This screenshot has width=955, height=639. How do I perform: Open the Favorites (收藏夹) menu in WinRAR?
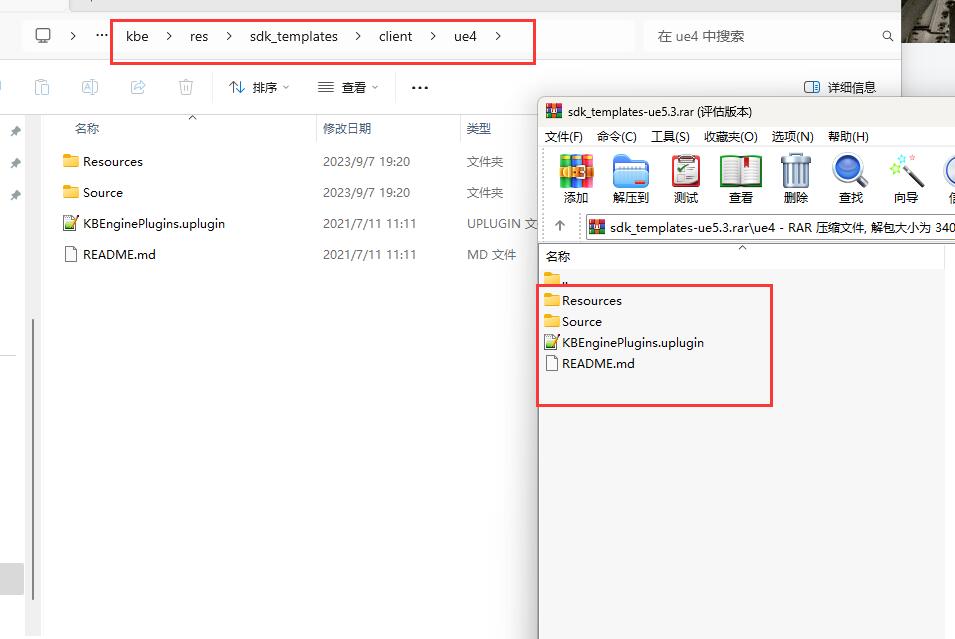point(731,136)
